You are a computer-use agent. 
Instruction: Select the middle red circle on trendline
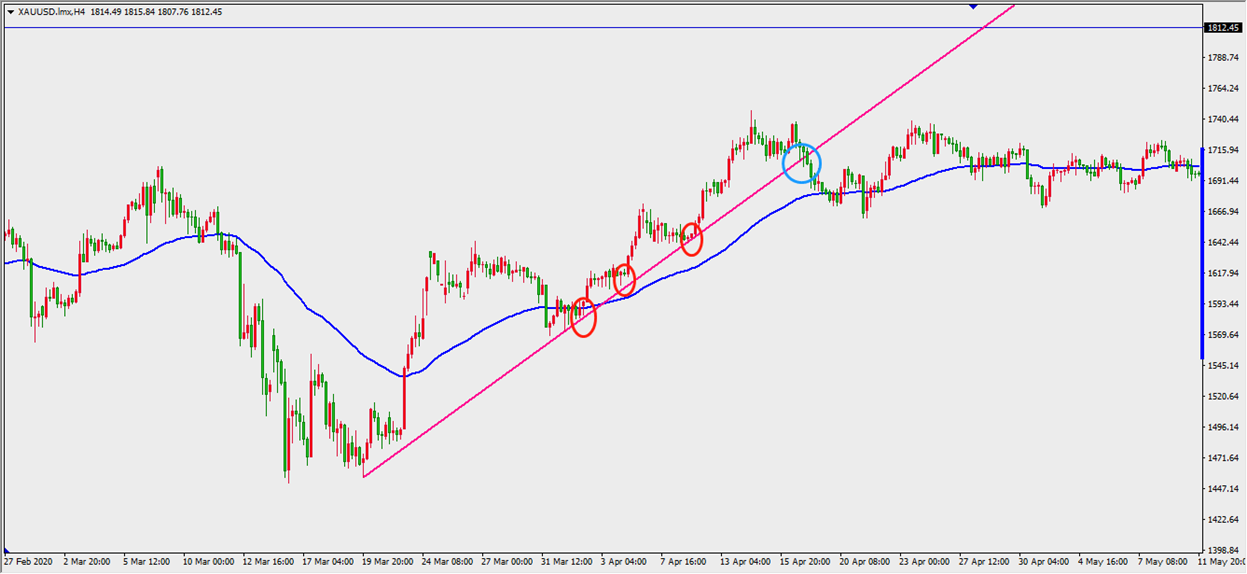point(624,280)
